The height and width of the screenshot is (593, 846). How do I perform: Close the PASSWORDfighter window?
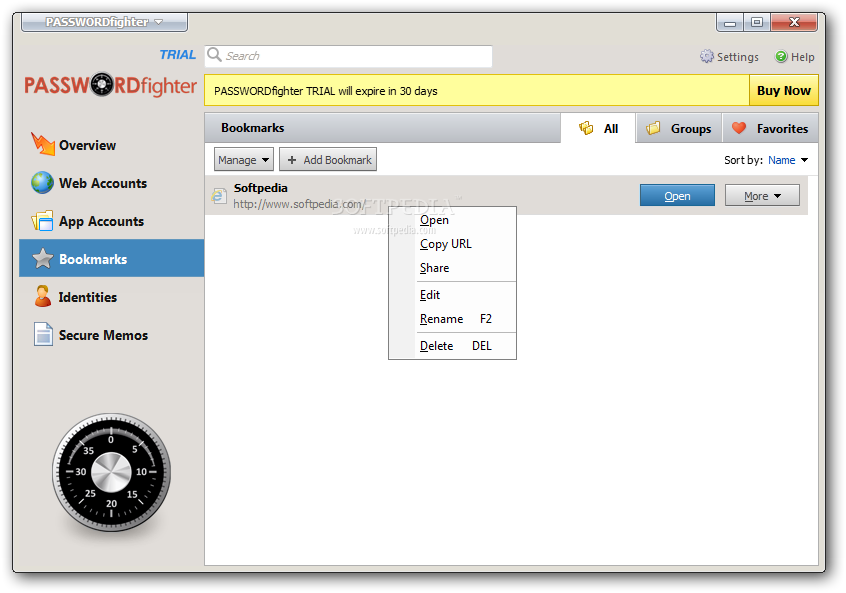coord(794,22)
